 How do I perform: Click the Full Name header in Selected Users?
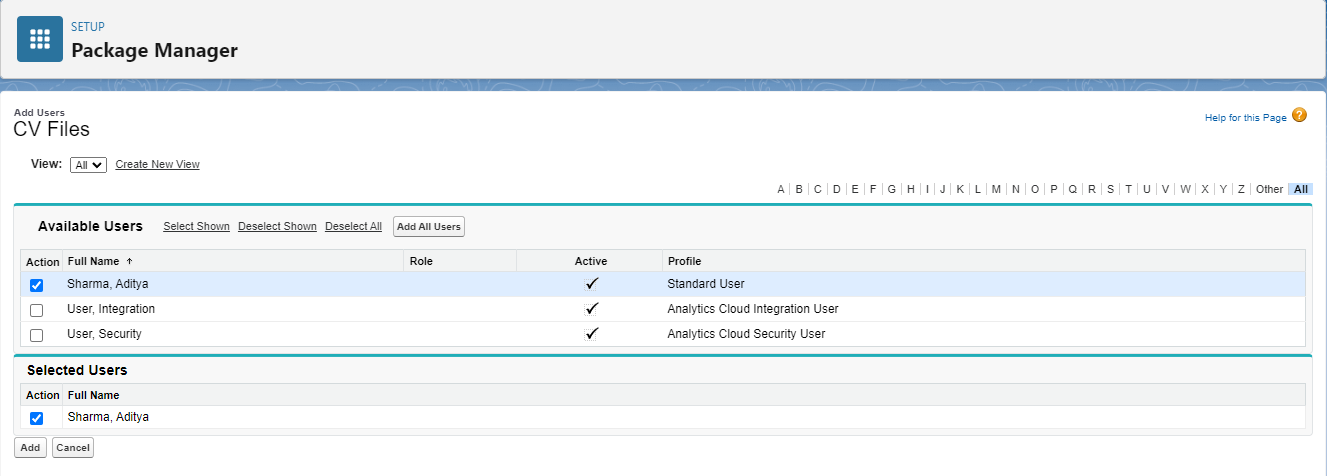tap(93, 395)
